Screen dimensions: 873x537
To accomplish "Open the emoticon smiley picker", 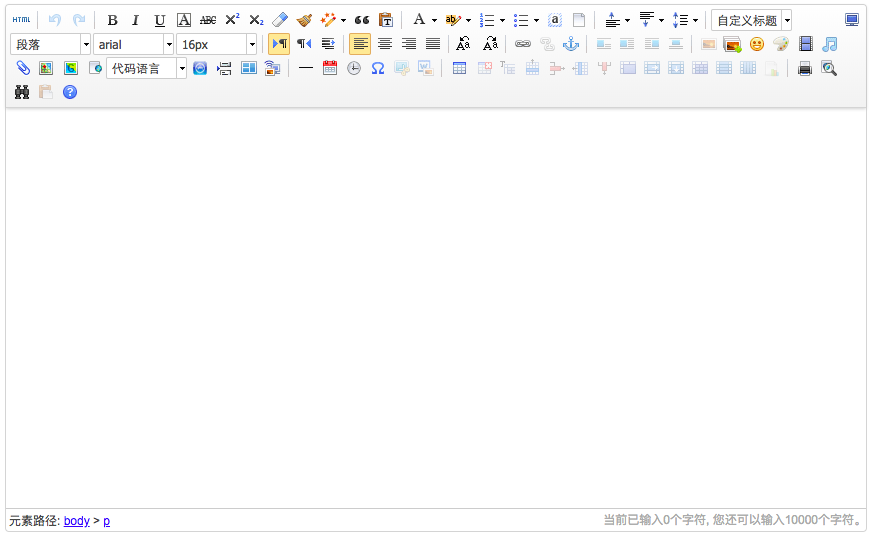I will point(757,44).
